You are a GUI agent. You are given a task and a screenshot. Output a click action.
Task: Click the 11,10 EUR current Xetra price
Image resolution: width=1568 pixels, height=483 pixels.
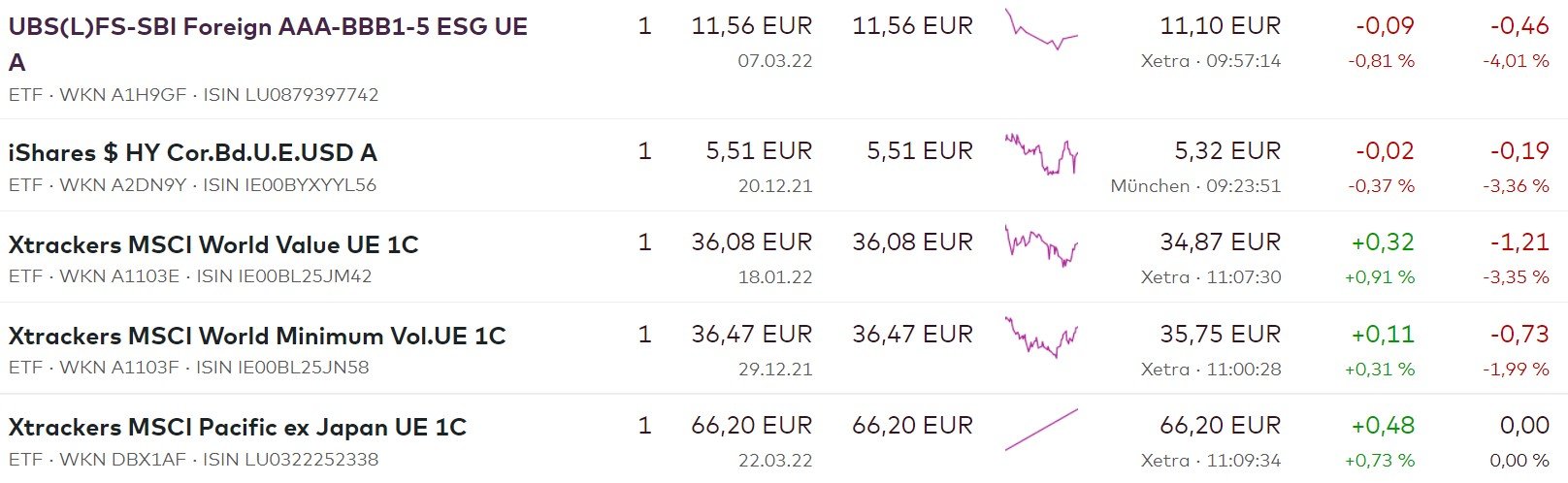[x=1220, y=26]
